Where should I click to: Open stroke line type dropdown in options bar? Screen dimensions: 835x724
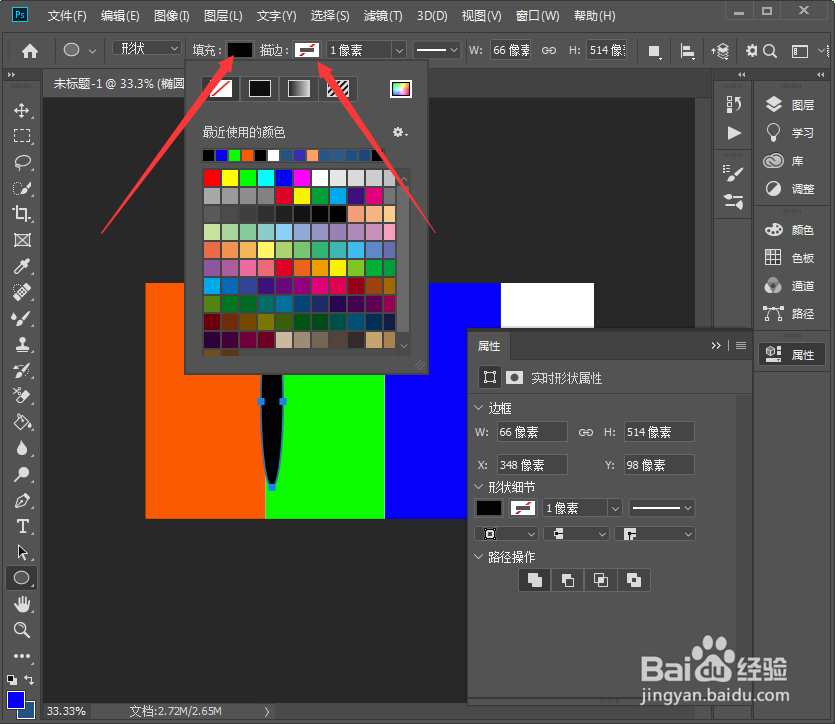pos(437,51)
